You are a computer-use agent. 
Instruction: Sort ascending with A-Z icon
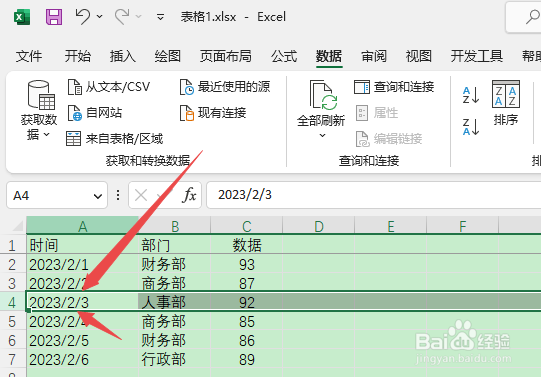click(471, 95)
